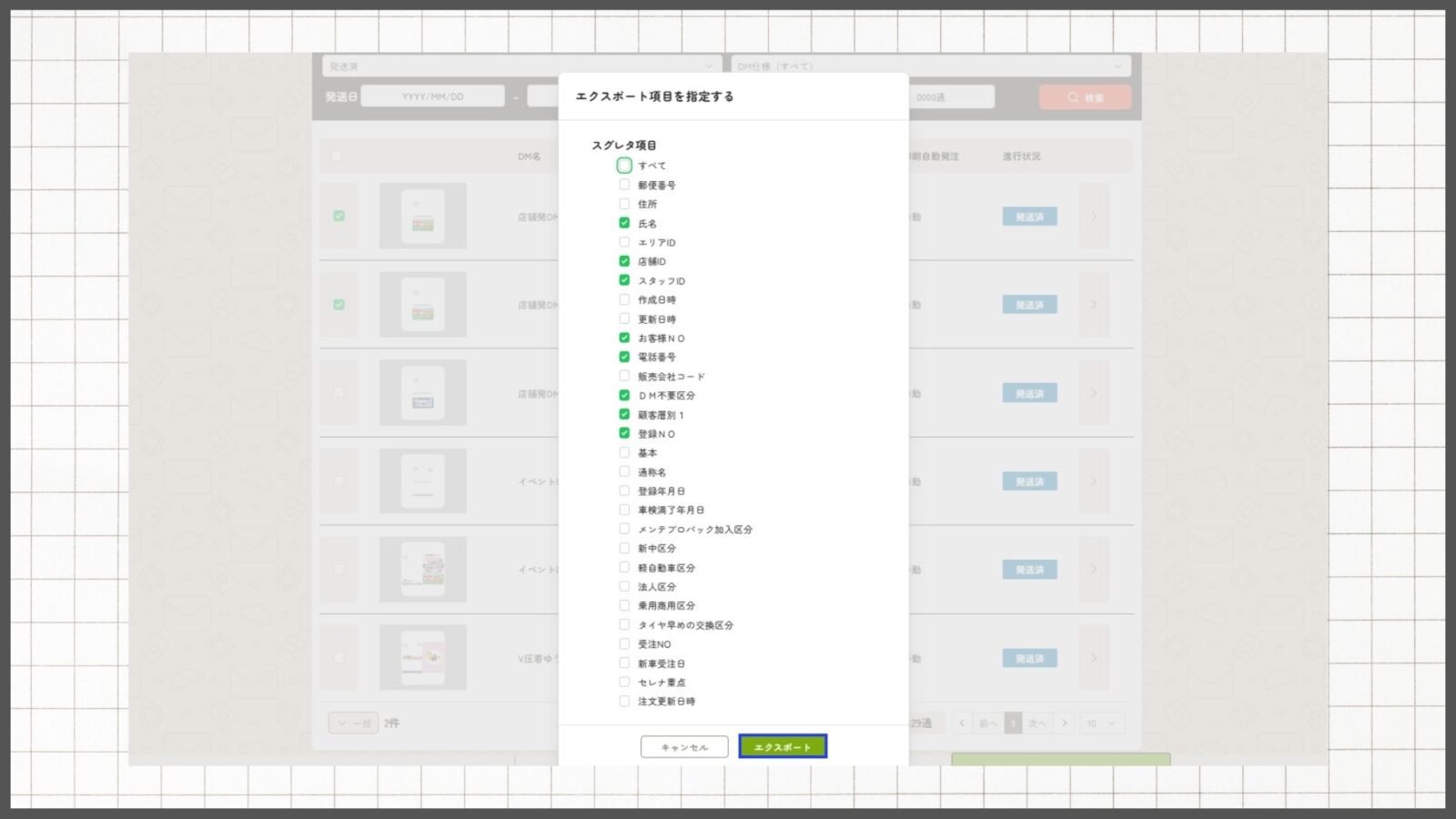
Task: Disable the DM不要区分 checkbox
Action: point(624,395)
